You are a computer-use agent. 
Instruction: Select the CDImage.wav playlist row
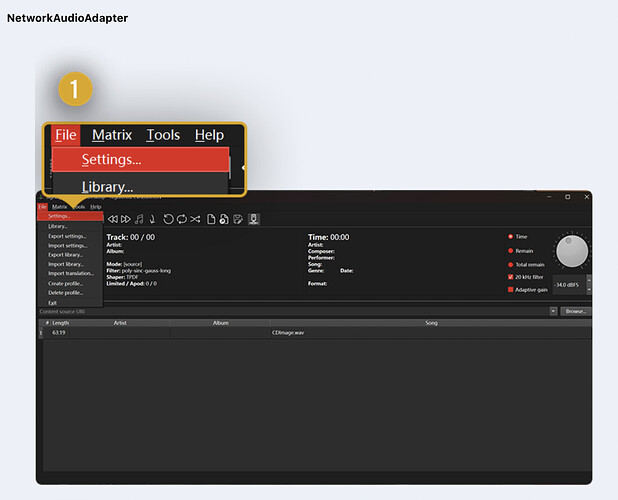click(x=315, y=333)
